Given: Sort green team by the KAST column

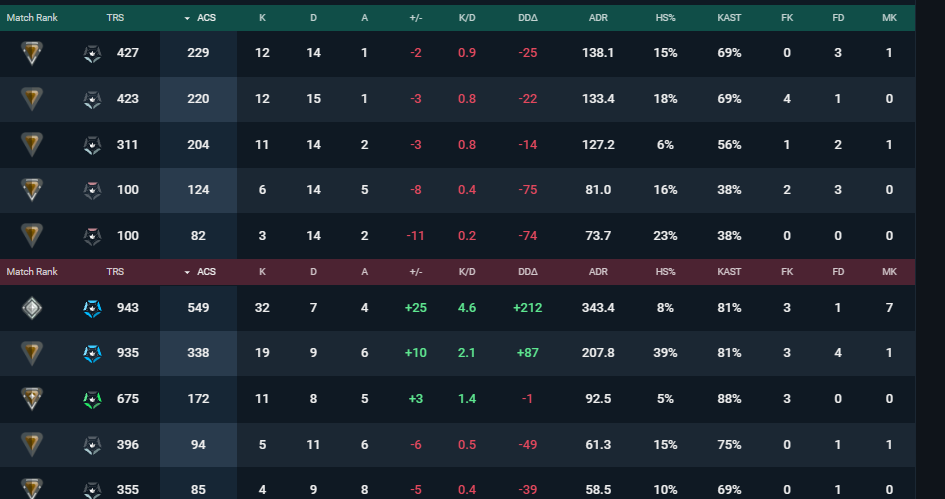Looking at the screenshot, I should coord(729,18).
